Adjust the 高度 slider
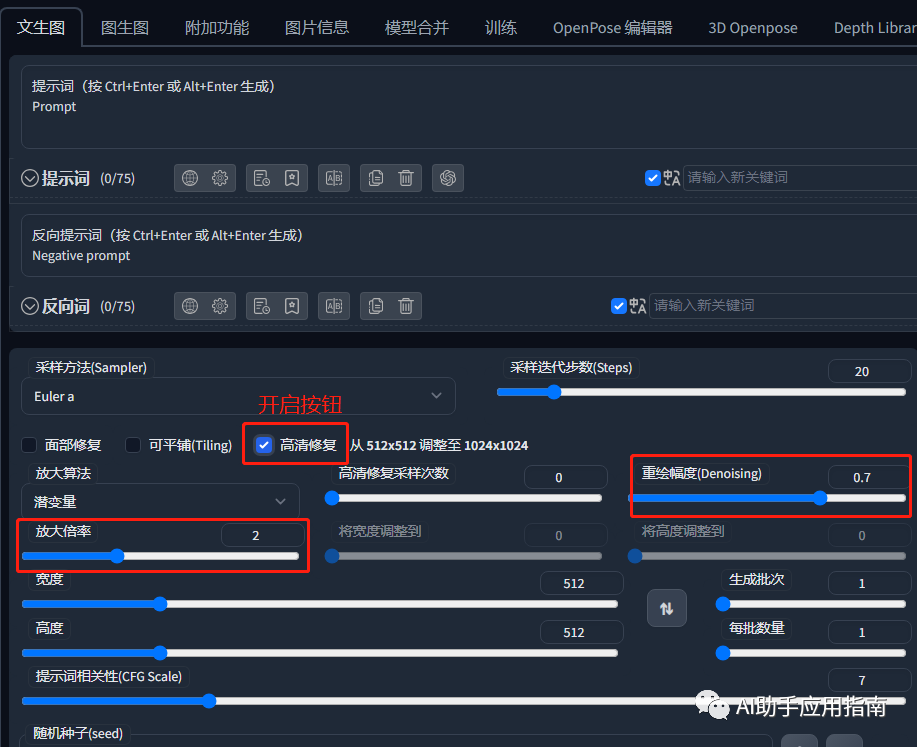The image size is (917, 747). (x=320, y=653)
